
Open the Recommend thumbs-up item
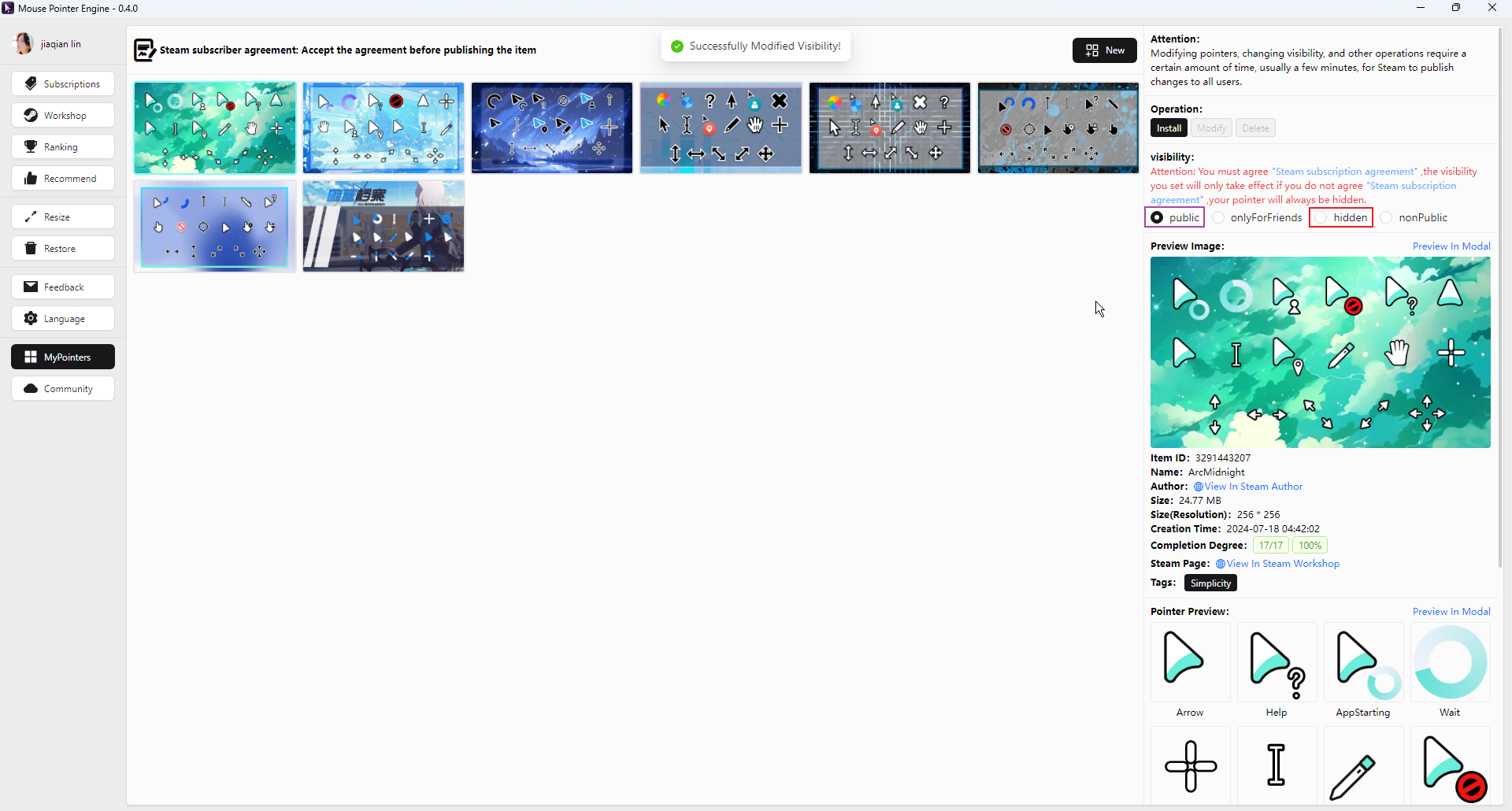coord(63,179)
